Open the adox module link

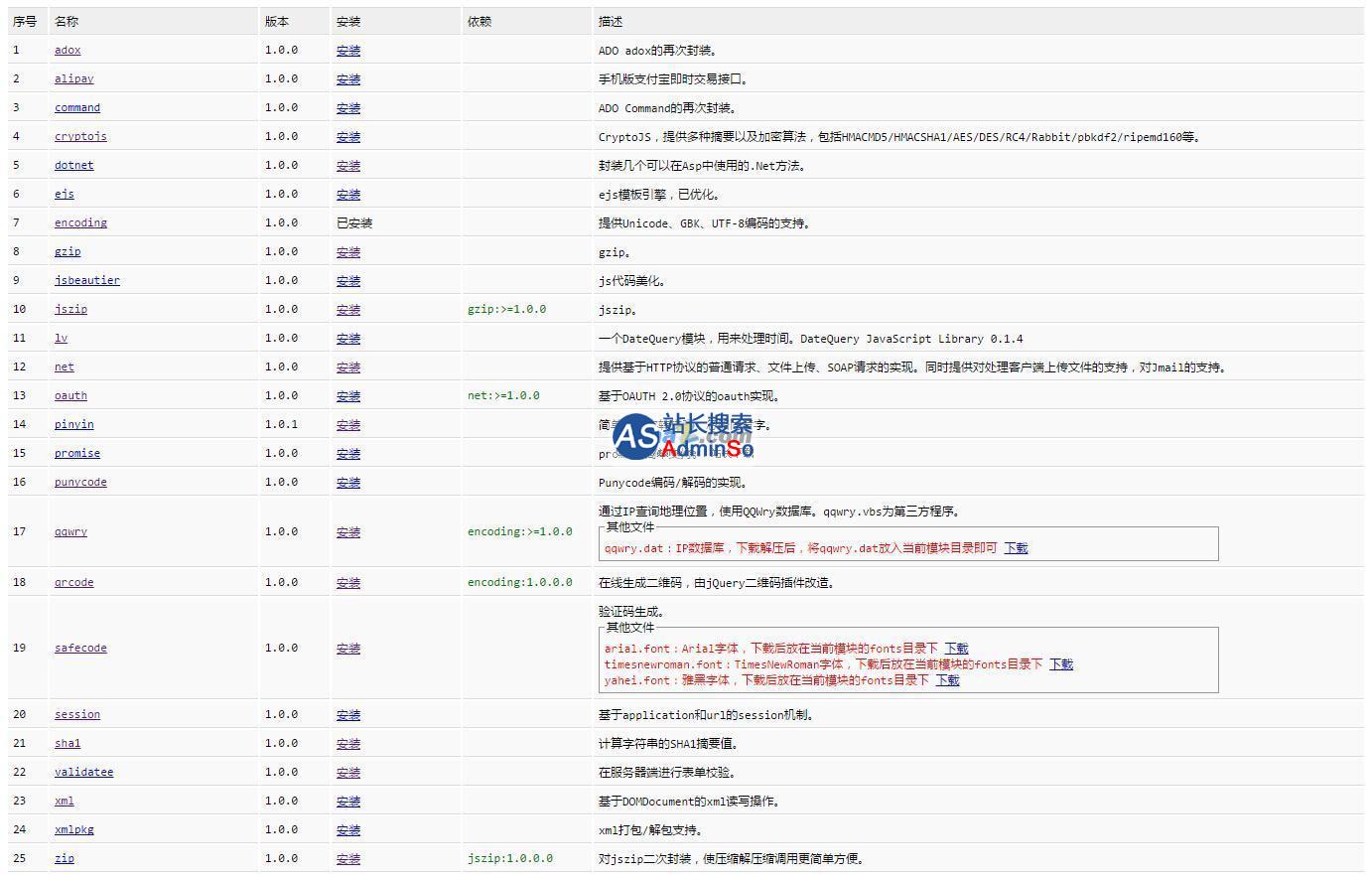pos(68,50)
